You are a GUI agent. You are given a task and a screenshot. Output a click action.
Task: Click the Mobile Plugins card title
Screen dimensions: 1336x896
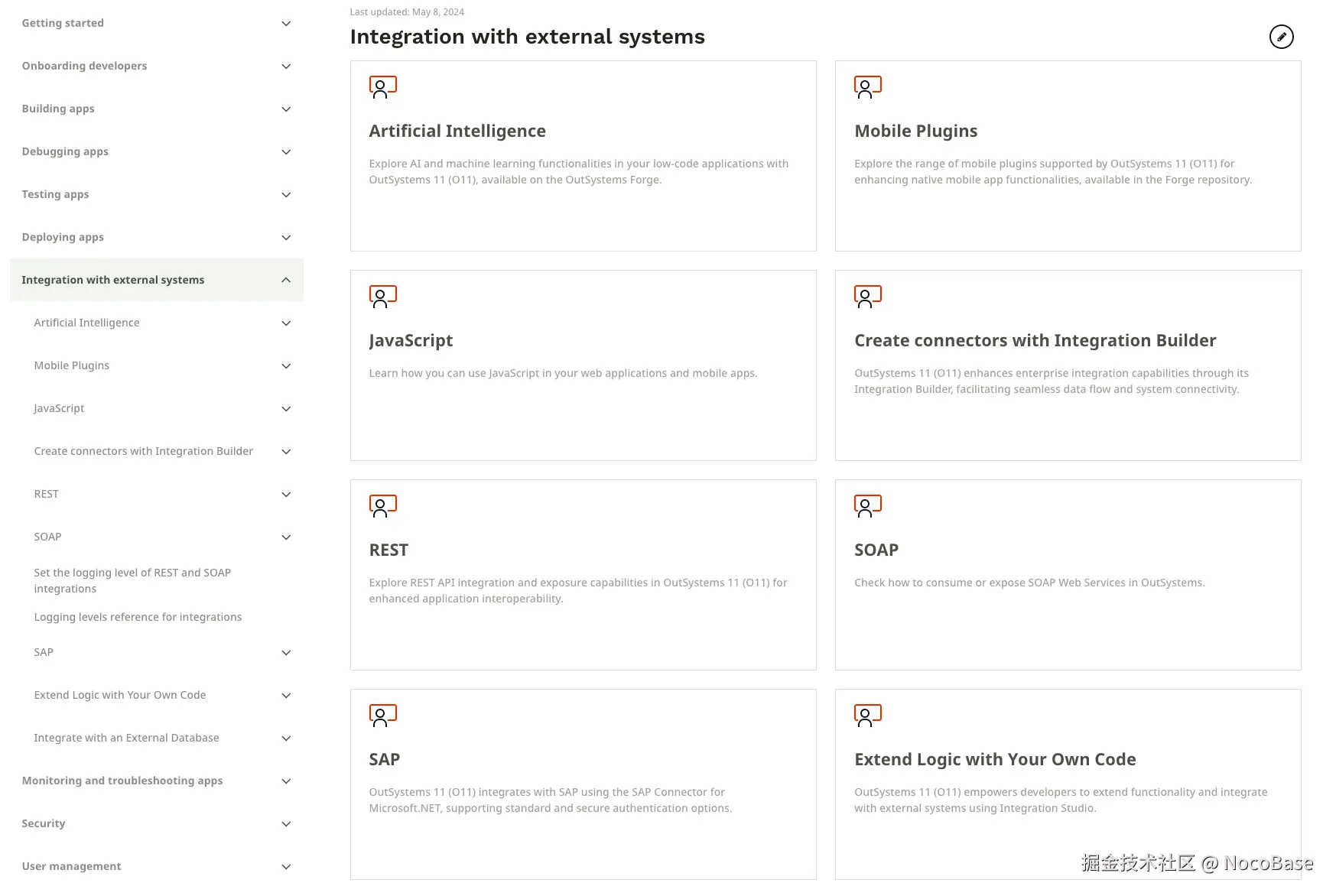(x=916, y=130)
